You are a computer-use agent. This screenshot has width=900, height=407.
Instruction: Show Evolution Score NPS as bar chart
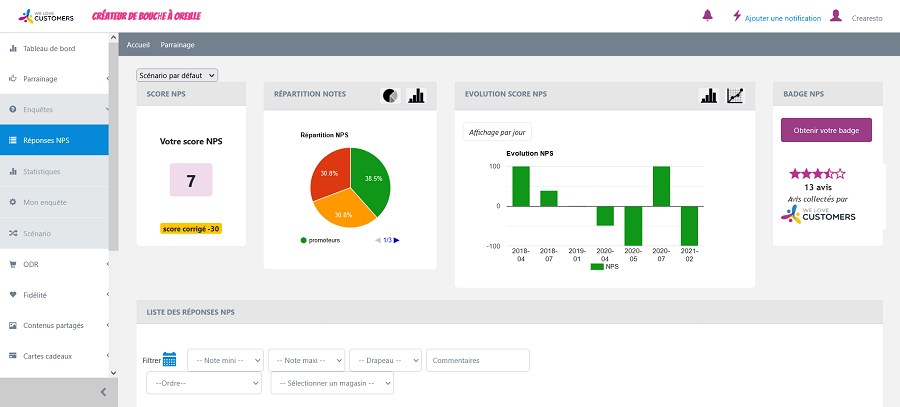click(x=709, y=95)
